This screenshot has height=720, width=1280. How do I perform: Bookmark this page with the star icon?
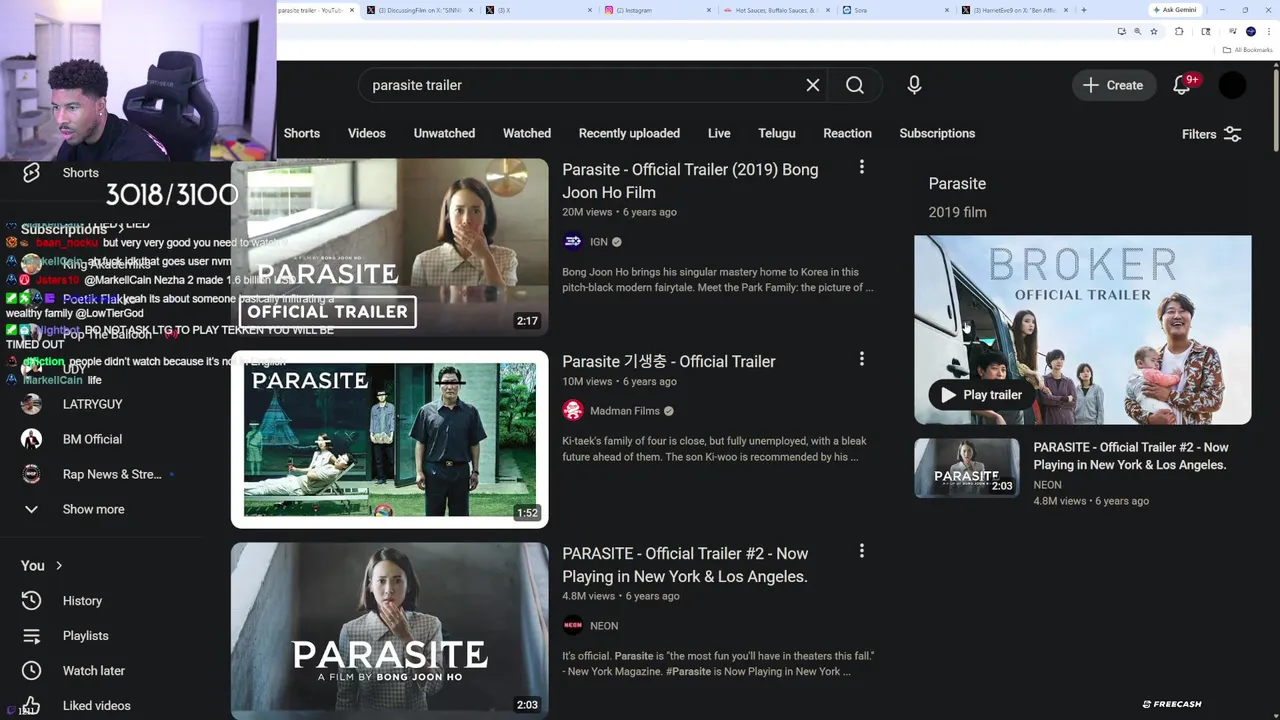point(1154,31)
